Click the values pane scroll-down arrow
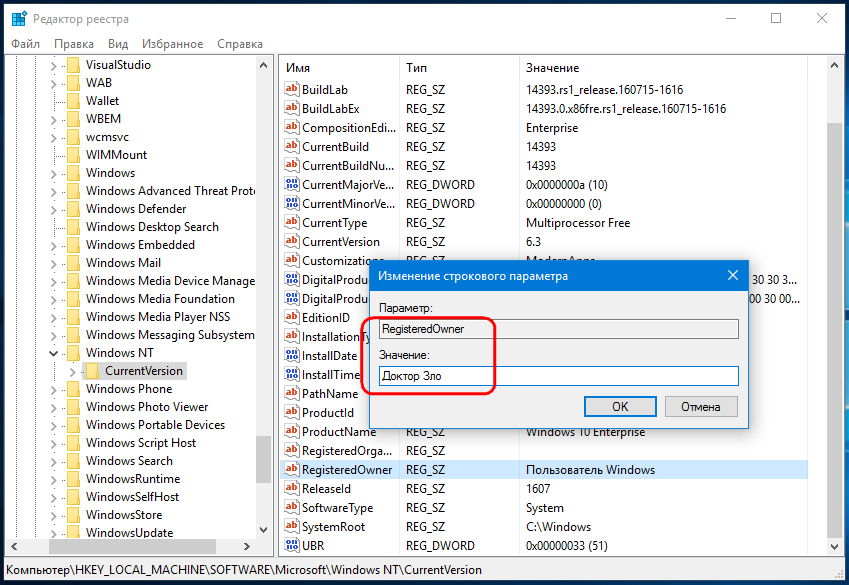849x585 pixels. (834, 547)
